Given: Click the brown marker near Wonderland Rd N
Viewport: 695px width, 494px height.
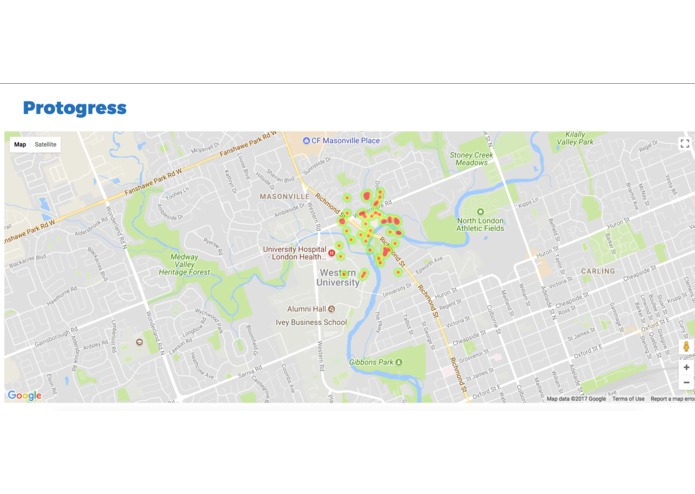Looking at the screenshot, I should coord(140,342).
